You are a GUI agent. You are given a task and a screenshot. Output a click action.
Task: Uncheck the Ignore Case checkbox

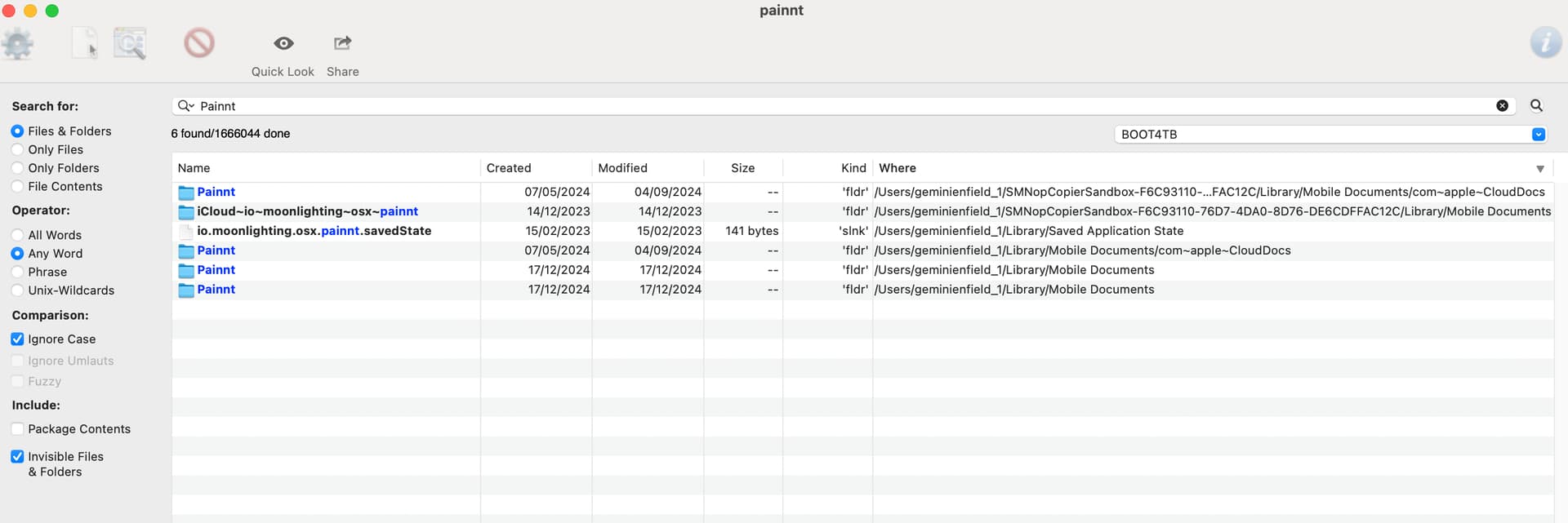tap(17, 339)
